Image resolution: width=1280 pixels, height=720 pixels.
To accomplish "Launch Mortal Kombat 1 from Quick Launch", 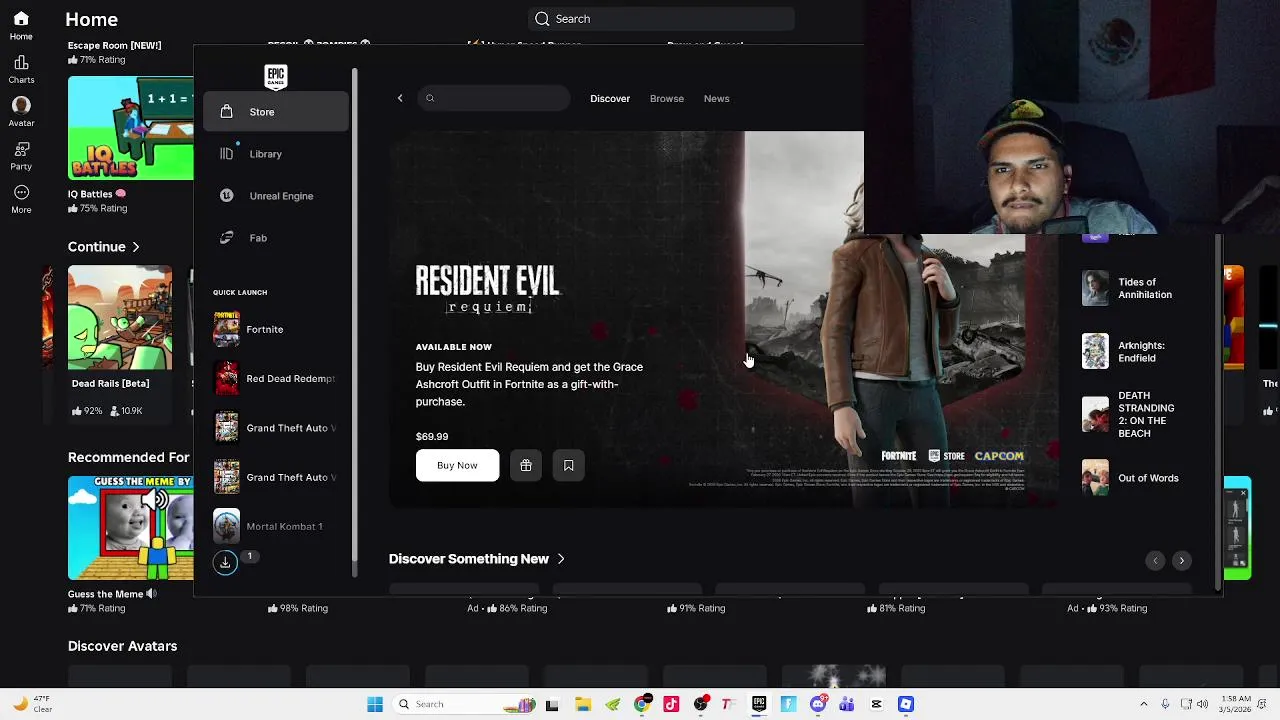I will tap(276, 526).
